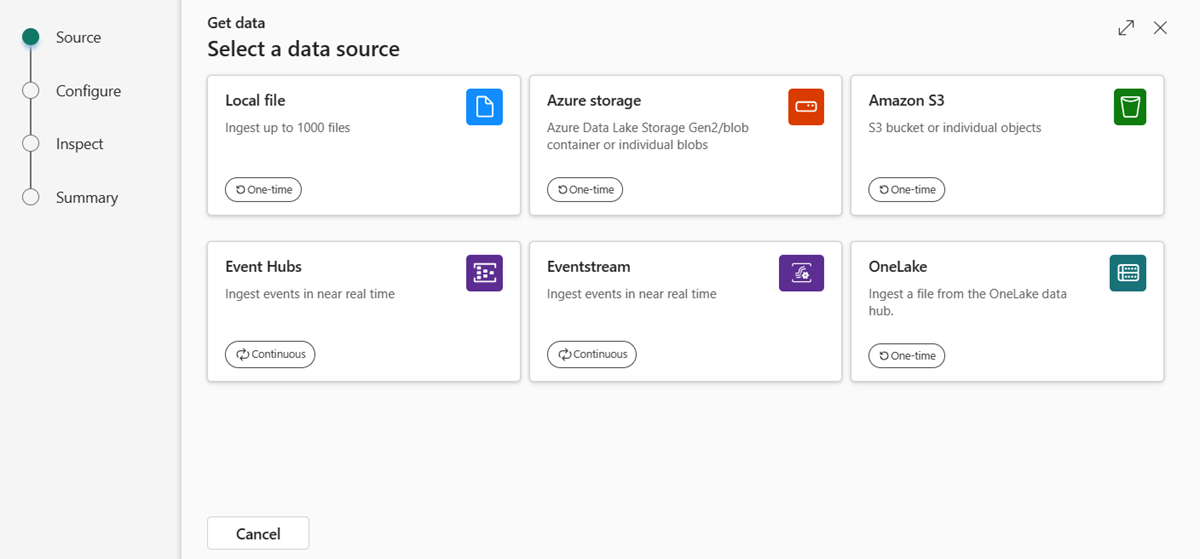Click the 'S3 bucket or individual objects' text
The width and height of the screenshot is (1200, 559).
[955, 128]
